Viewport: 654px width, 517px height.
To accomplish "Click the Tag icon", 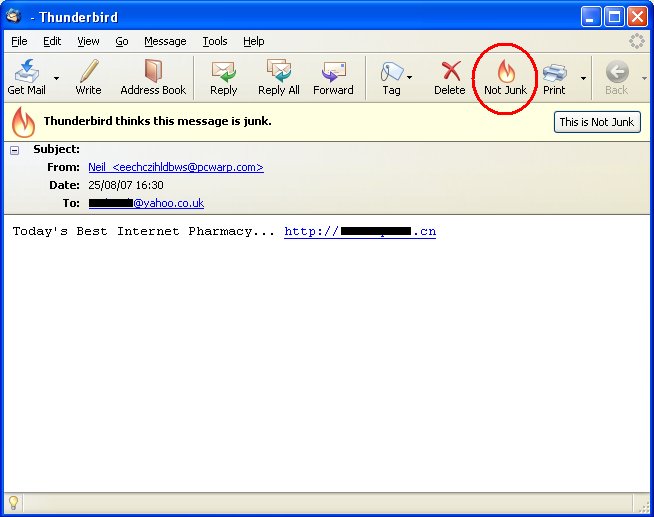I will [391, 78].
